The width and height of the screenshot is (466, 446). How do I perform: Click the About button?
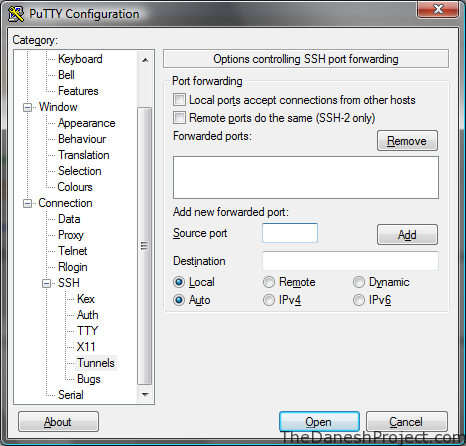pyautogui.click(x=58, y=422)
